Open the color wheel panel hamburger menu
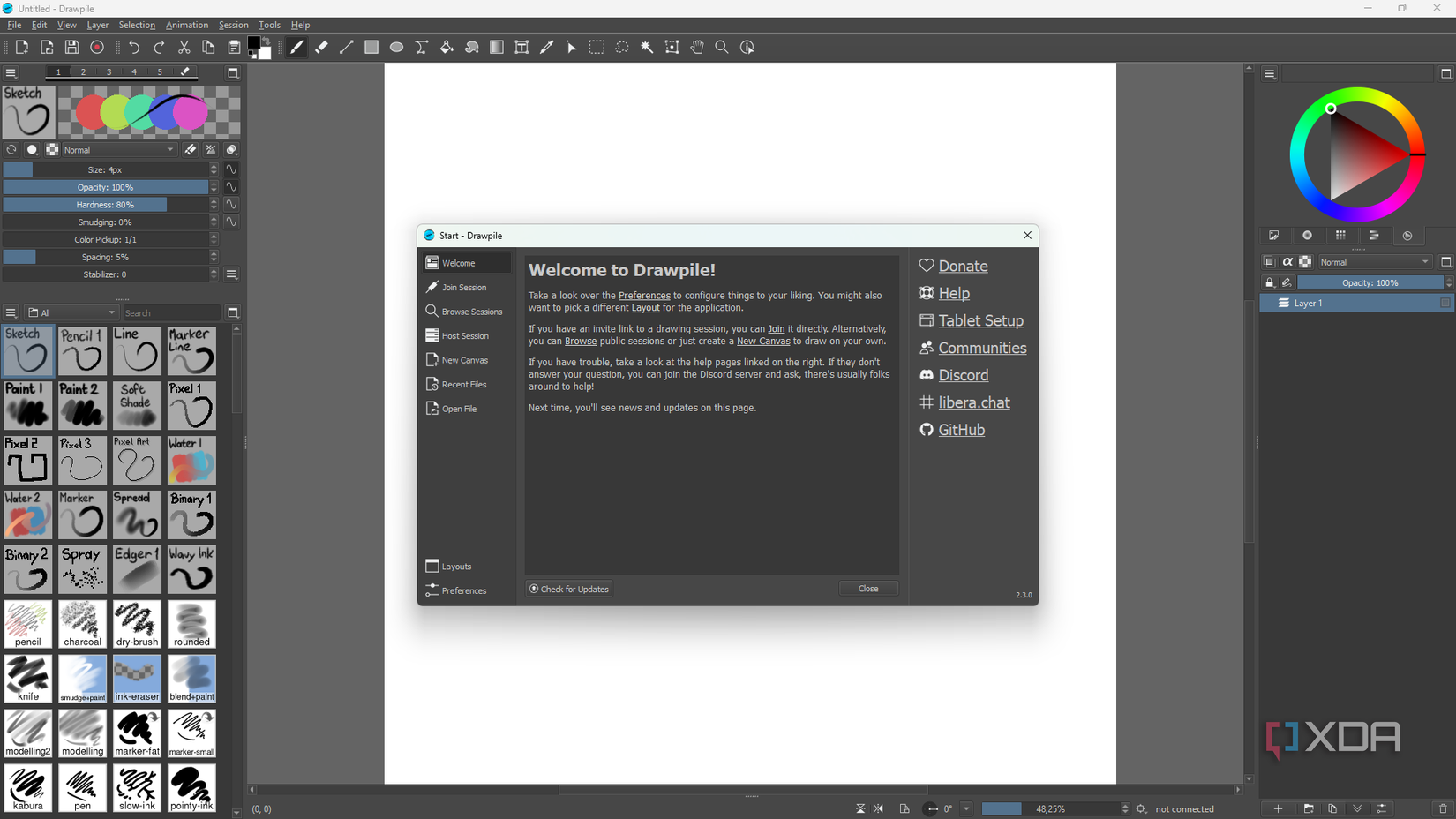 click(1270, 74)
